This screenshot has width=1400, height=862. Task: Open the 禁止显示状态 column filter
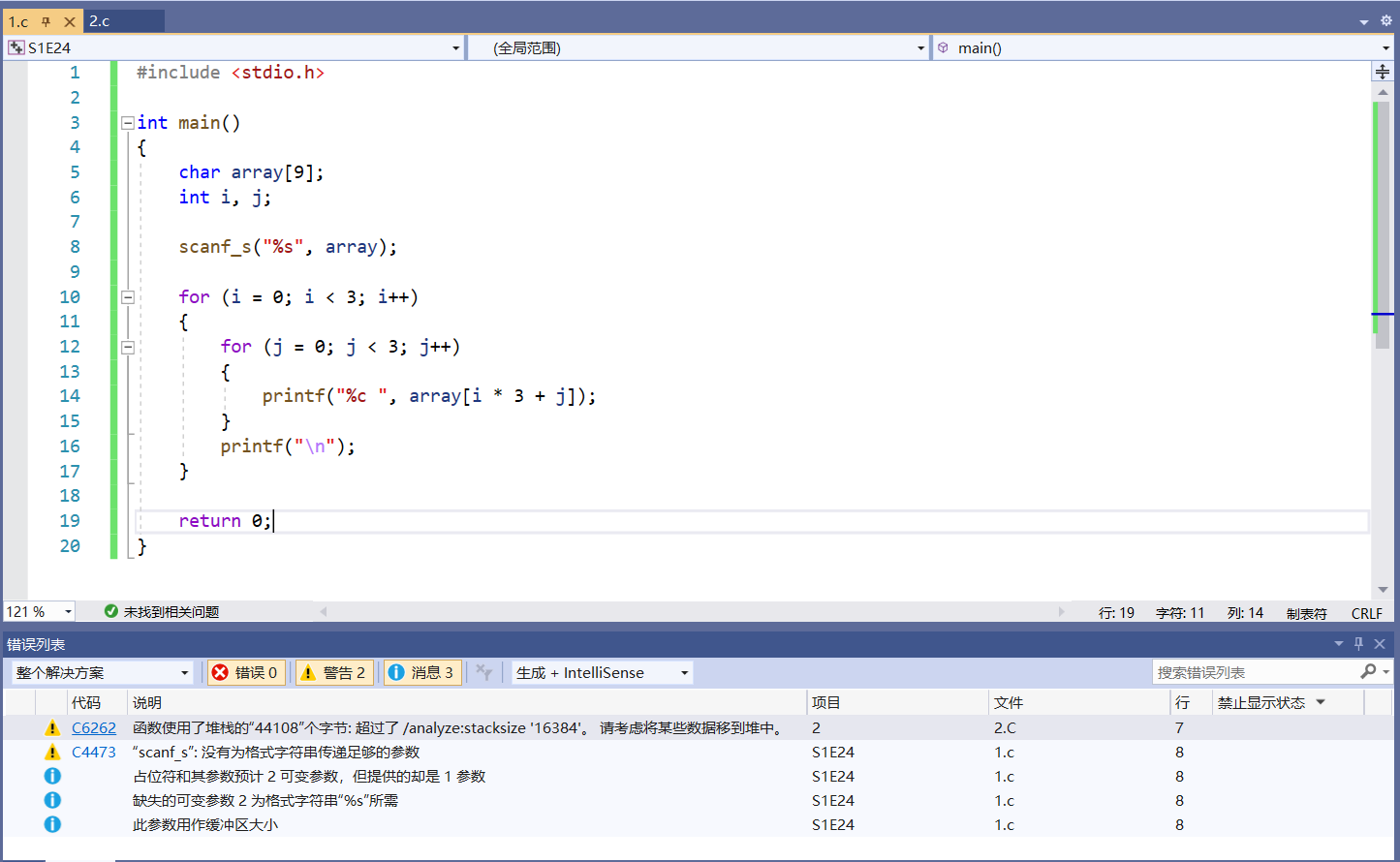pyautogui.click(x=1321, y=702)
